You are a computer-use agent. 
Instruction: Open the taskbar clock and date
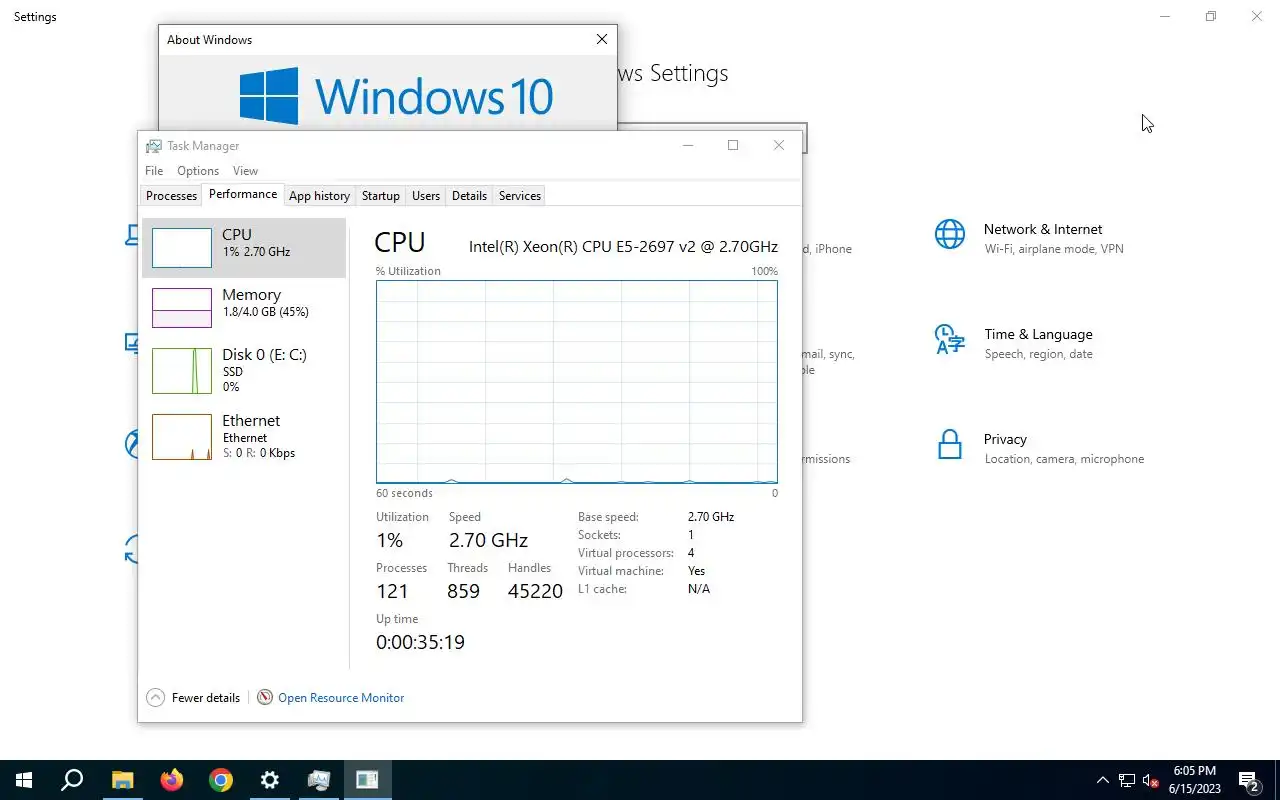[x=1194, y=780]
